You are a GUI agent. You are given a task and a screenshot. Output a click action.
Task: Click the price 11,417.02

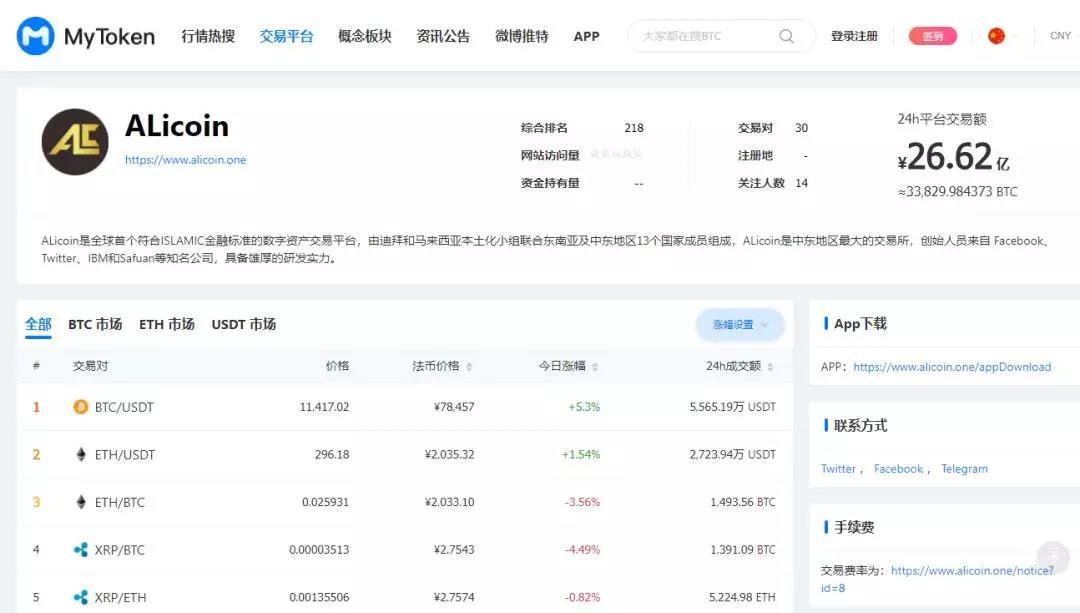pos(324,407)
